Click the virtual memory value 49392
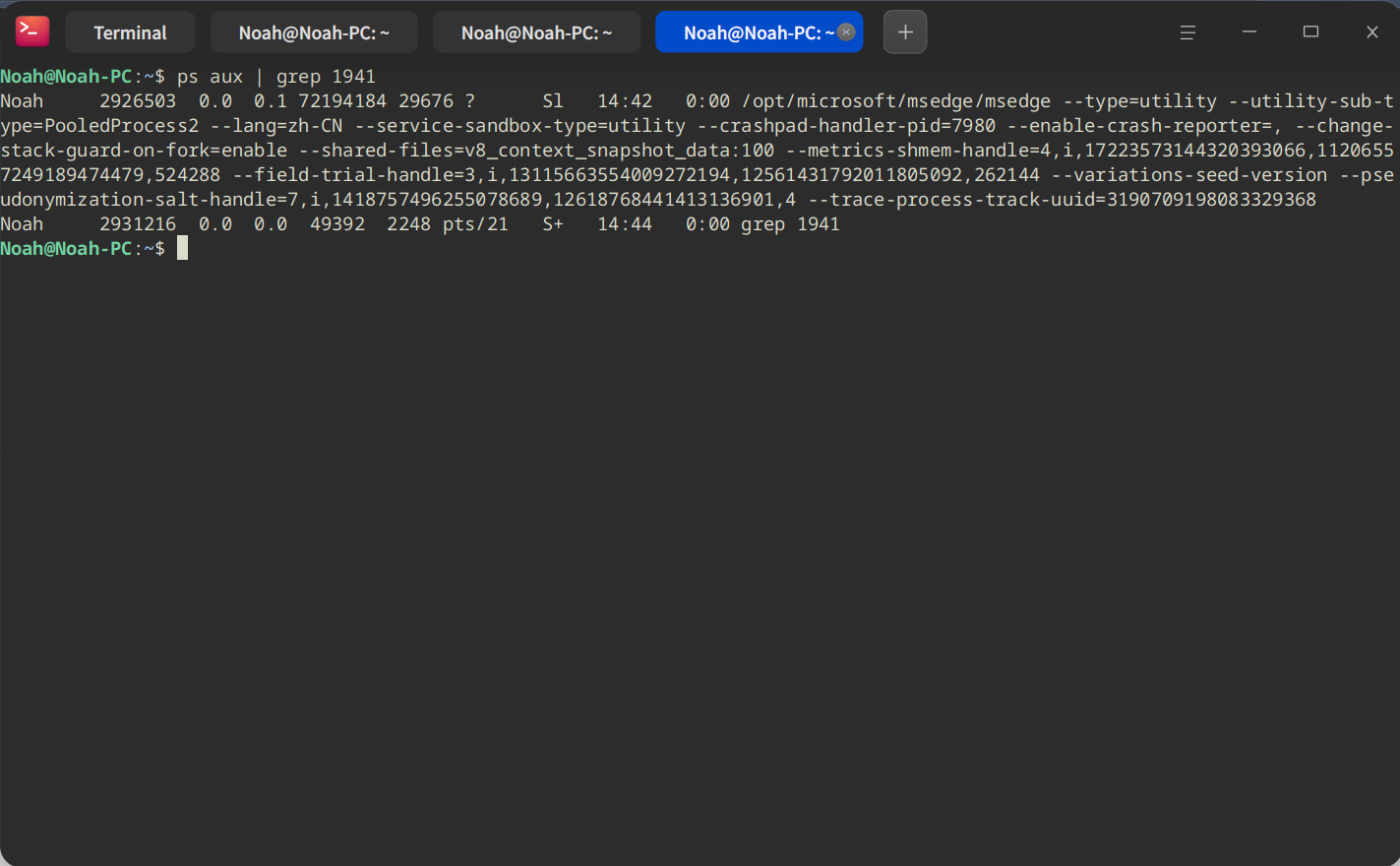Screen dimensions: 1400x866 (x=337, y=224)
